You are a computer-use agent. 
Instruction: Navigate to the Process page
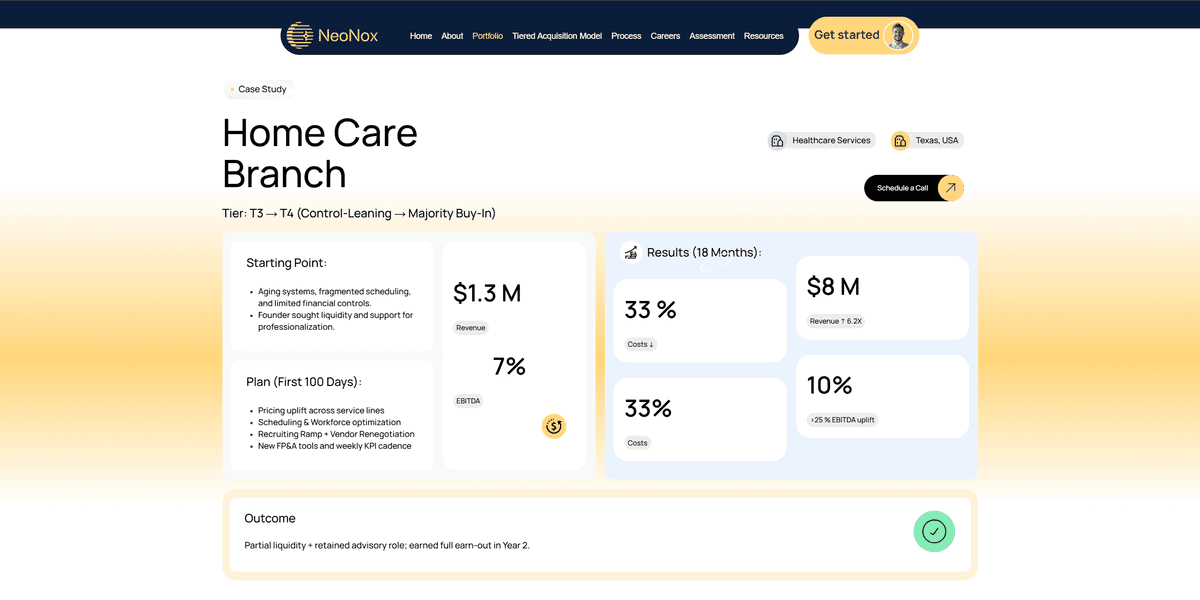click(x=626, y=36)
